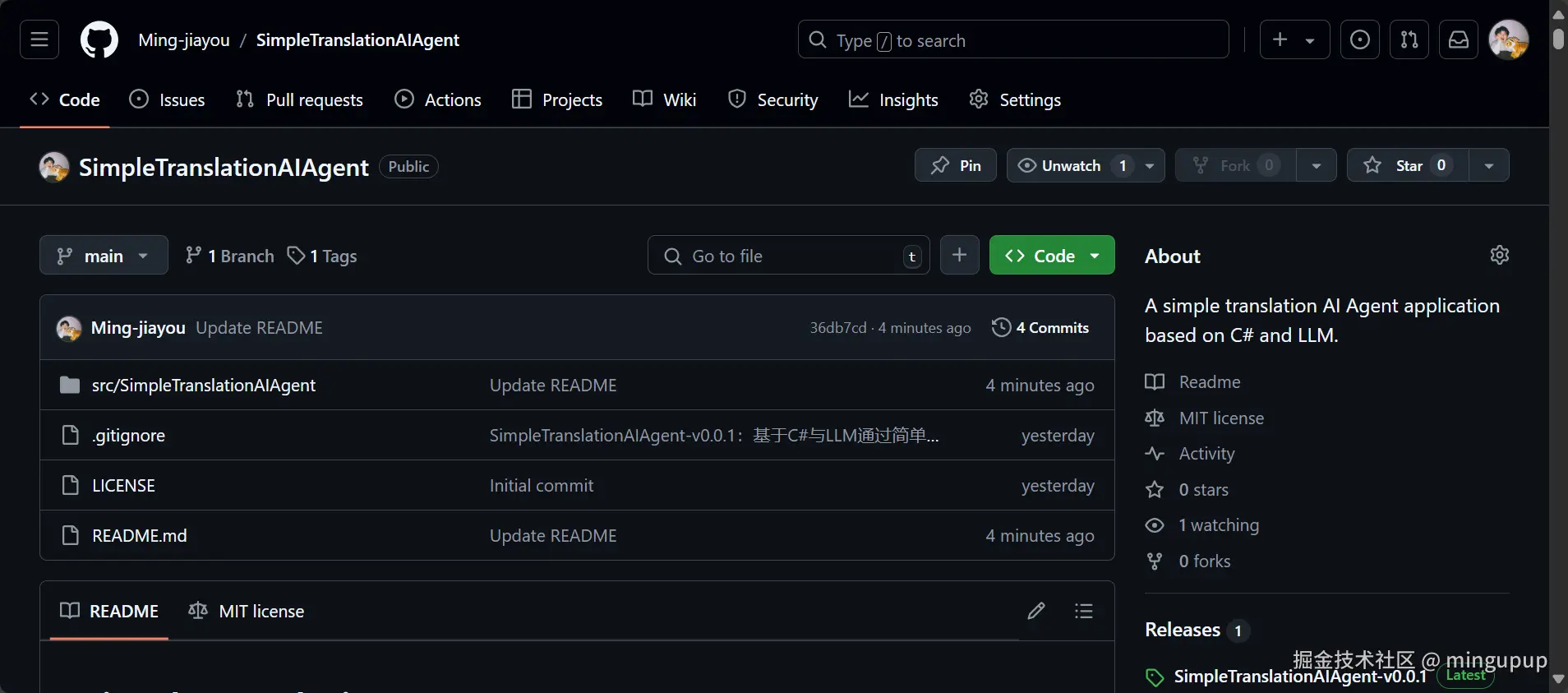Open the latest commit message Update README
This screenshot has width=1568, height=693.
[x=259, y=327]
